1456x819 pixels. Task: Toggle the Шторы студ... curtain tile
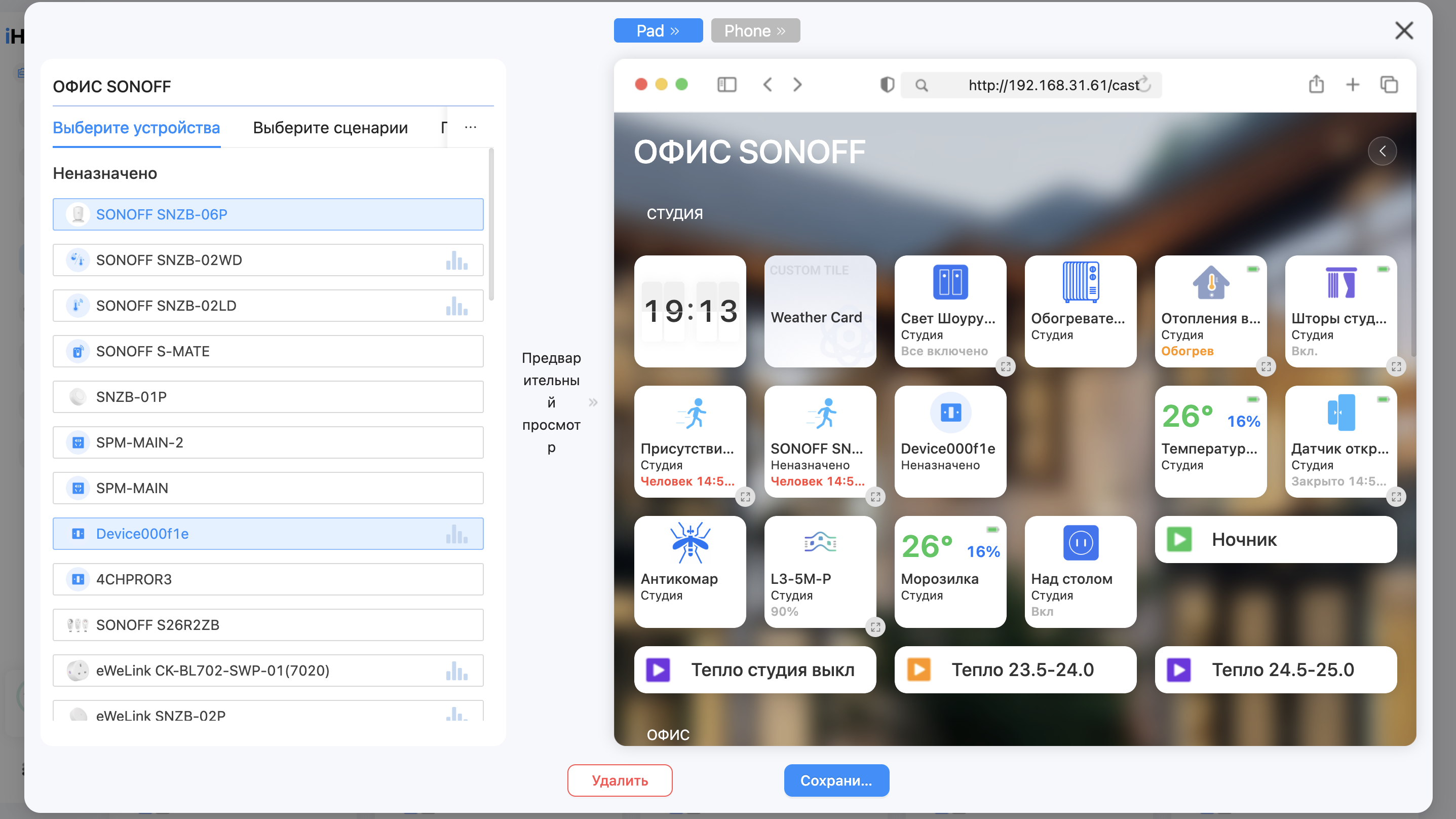click(x=1340, y=312)
